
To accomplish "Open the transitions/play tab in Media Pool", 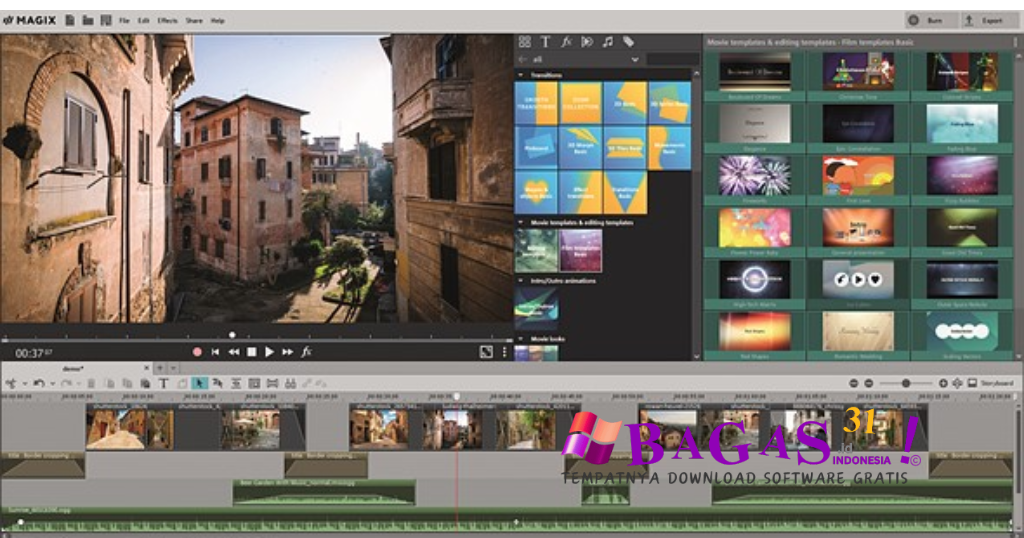I will [587, 42].
